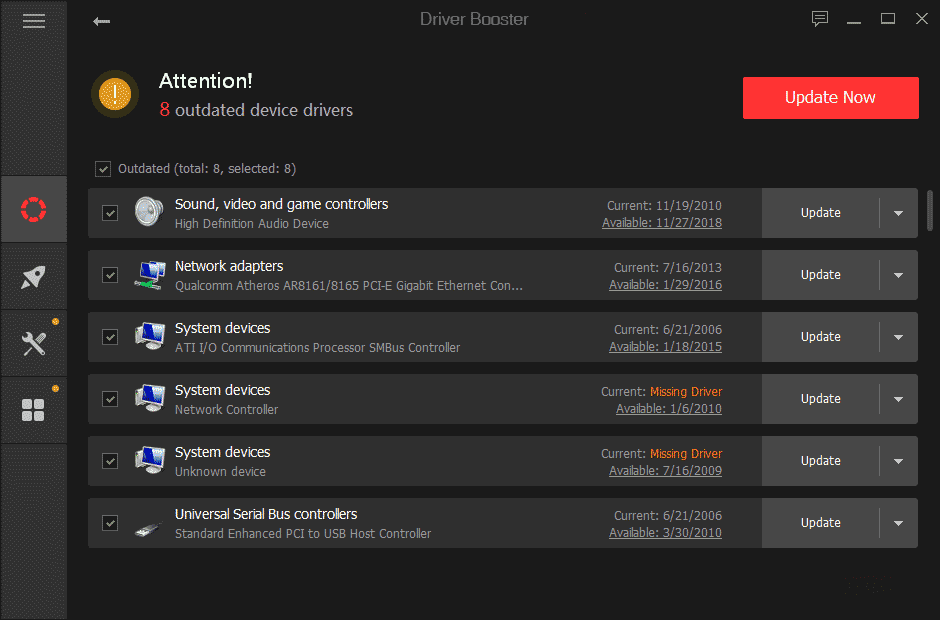Viewport: 940px width, 620px height.
Task: Uncheck the High Definition Audio Device entry
Action: point(110,213)
